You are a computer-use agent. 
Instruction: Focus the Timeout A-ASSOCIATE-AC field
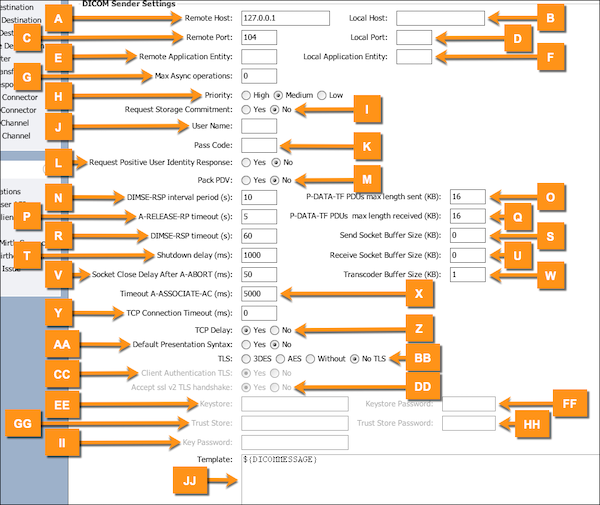(x=262, y=294)
